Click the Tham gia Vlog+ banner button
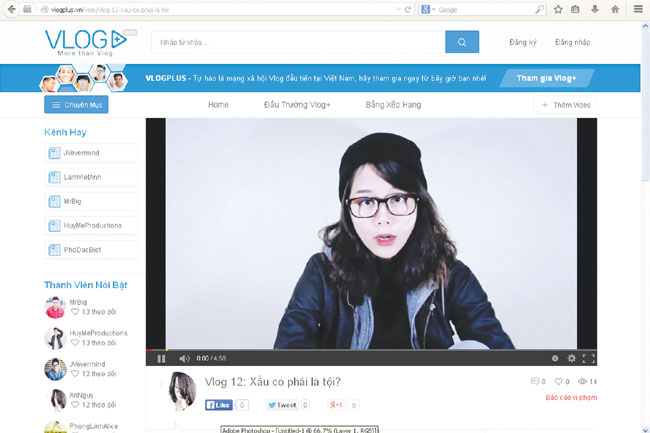The height and width of the screenshot is (433, 650). pos(546,78)
